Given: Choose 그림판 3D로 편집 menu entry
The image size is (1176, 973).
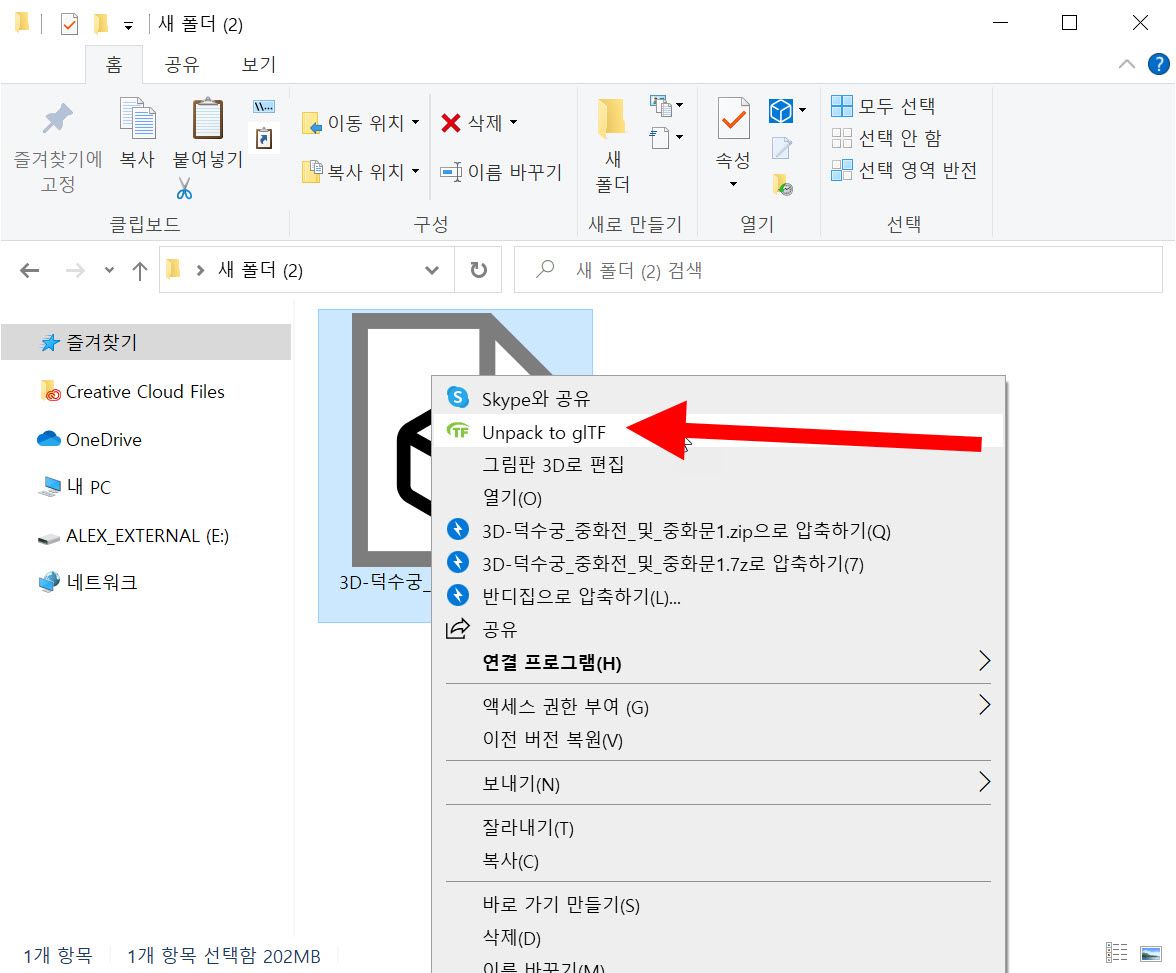Looking at the screenshot, I should (x=718, y=464).
